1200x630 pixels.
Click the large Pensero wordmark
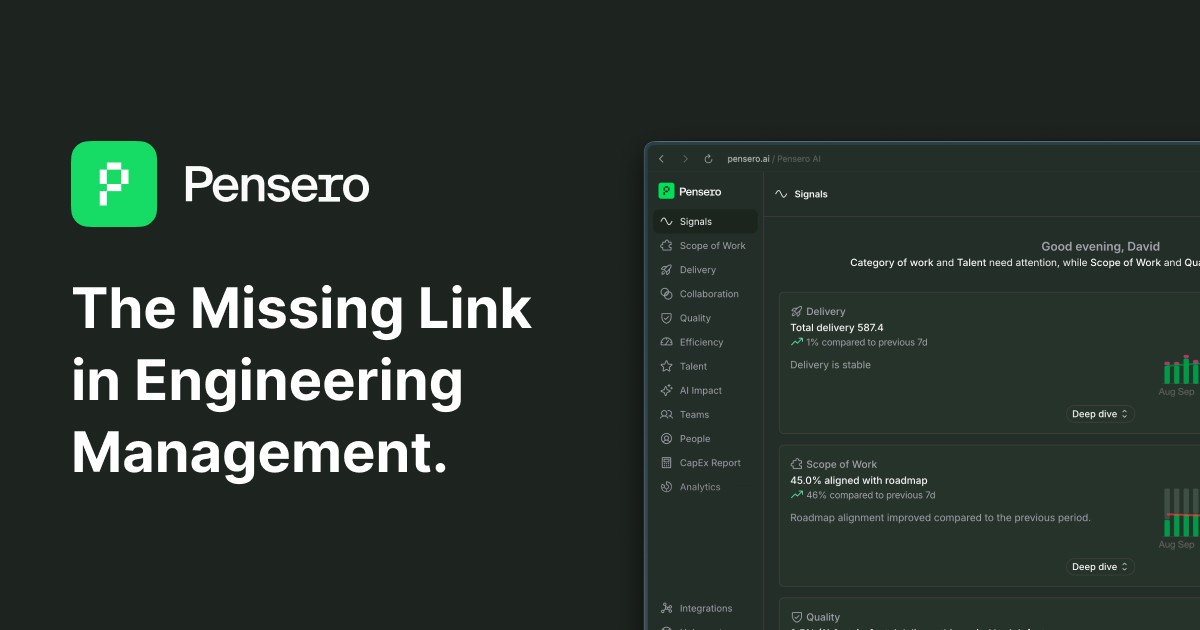click(277, 185)
